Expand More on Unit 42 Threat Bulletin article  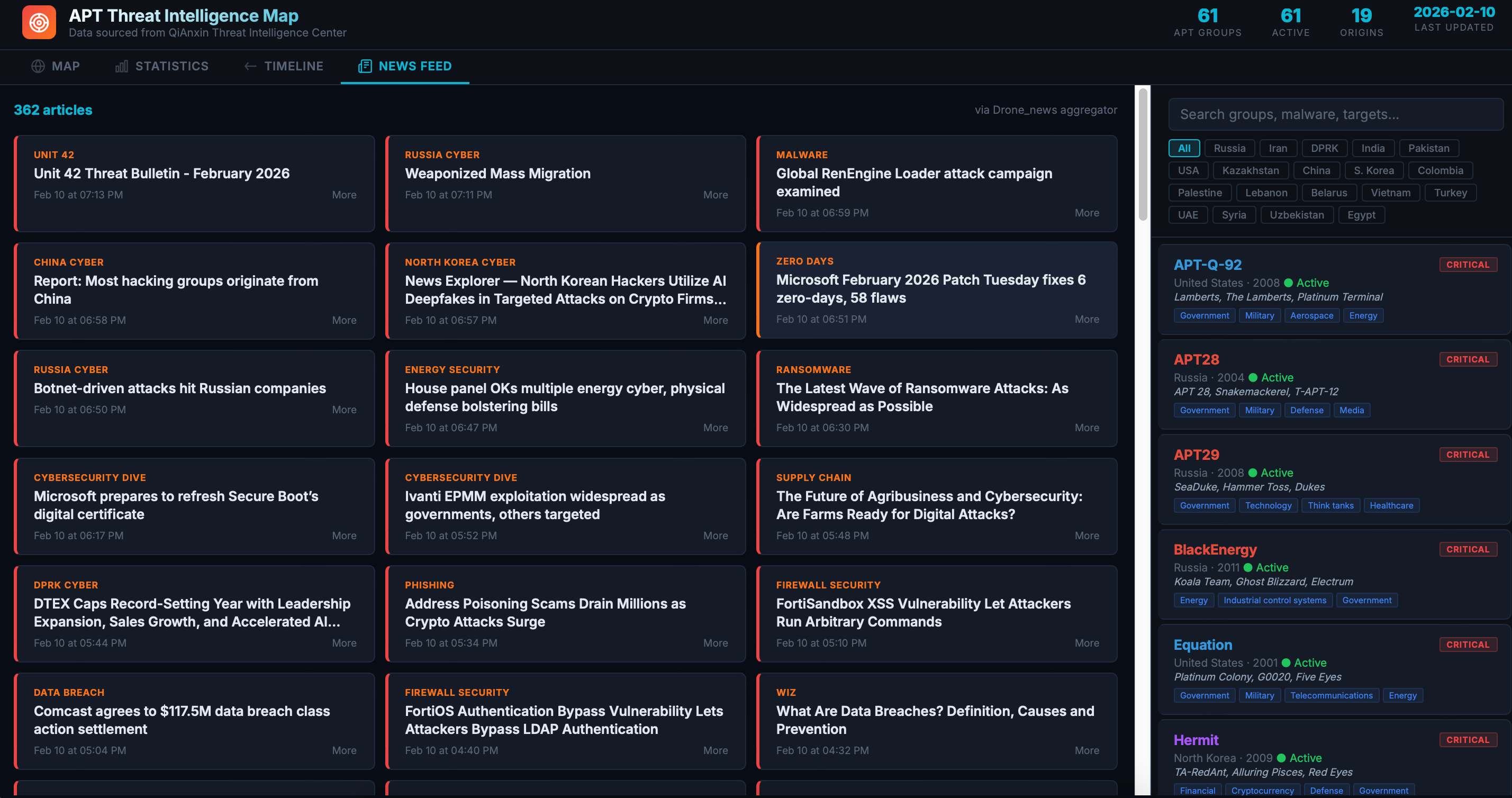[x=344, y=195]
